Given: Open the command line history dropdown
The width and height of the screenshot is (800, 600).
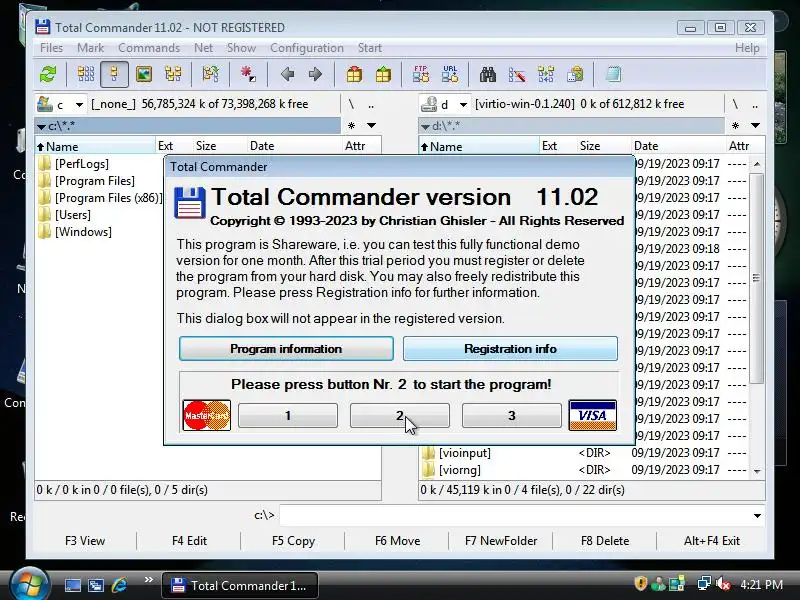Looking at the screenshot, I should point(757,516).
